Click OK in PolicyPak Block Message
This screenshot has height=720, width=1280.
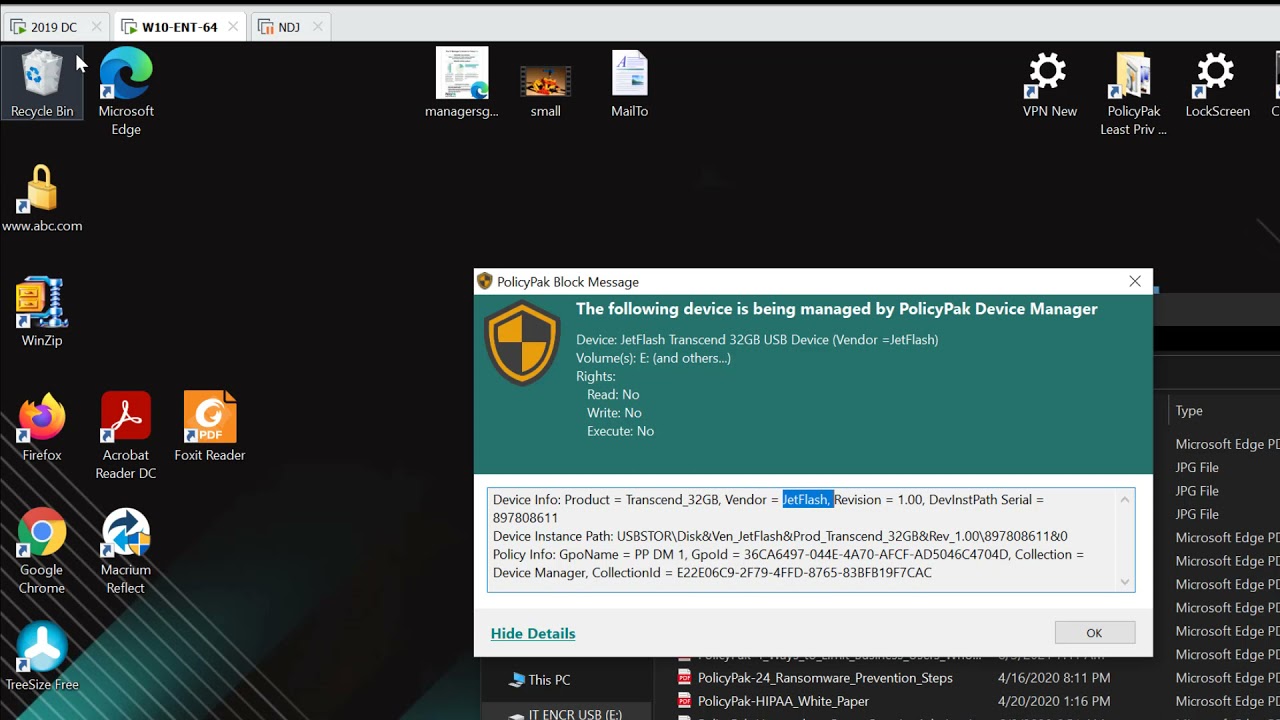pos(1094,633)
